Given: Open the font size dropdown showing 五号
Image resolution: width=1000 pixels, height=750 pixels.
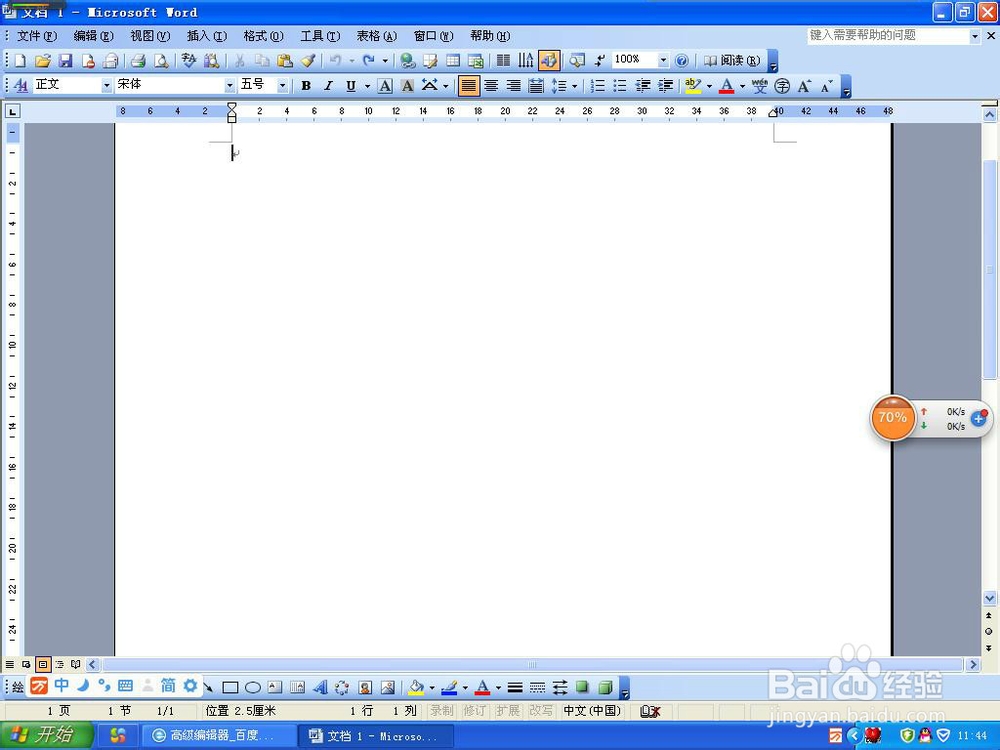Looking at the screenshot, I should tap(283, 85).
